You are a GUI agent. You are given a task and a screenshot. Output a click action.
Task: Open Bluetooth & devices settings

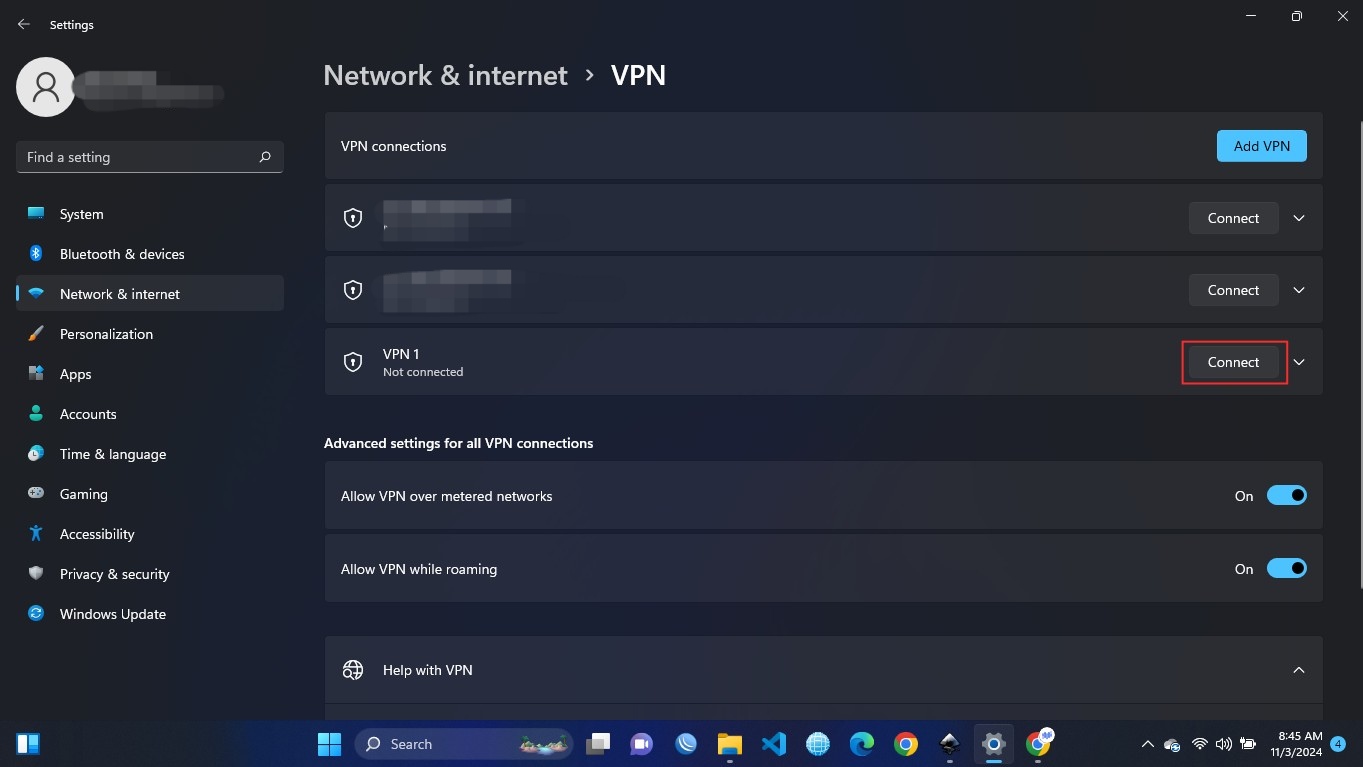coord(122,254)
